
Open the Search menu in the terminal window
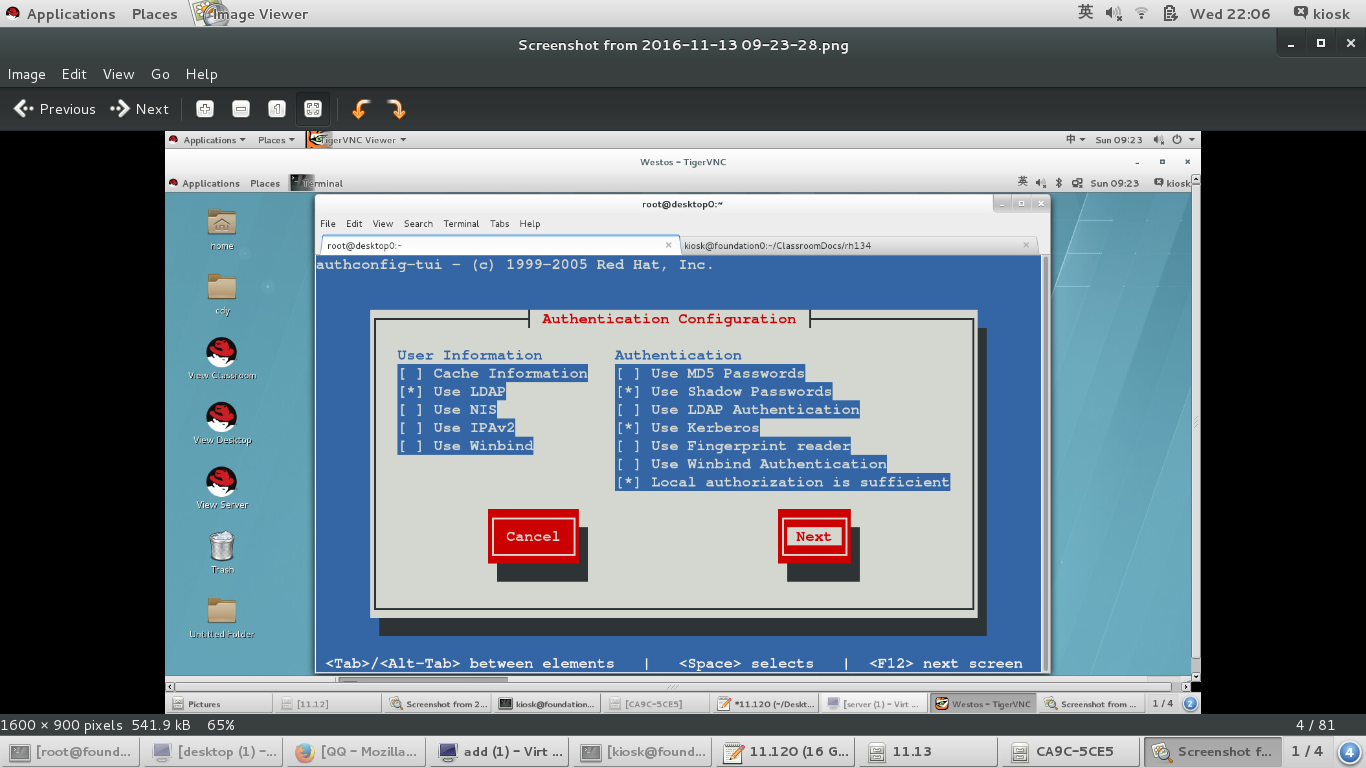point(418,224)
